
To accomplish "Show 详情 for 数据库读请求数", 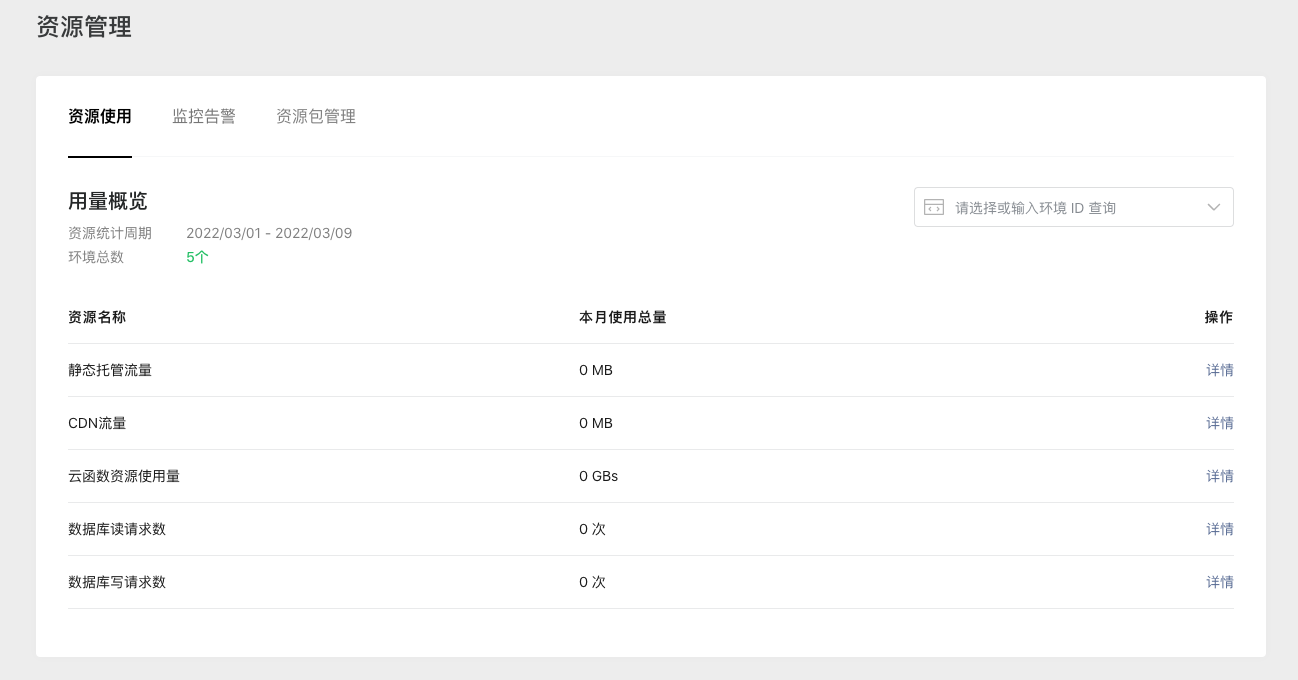I will point(1220,529).
